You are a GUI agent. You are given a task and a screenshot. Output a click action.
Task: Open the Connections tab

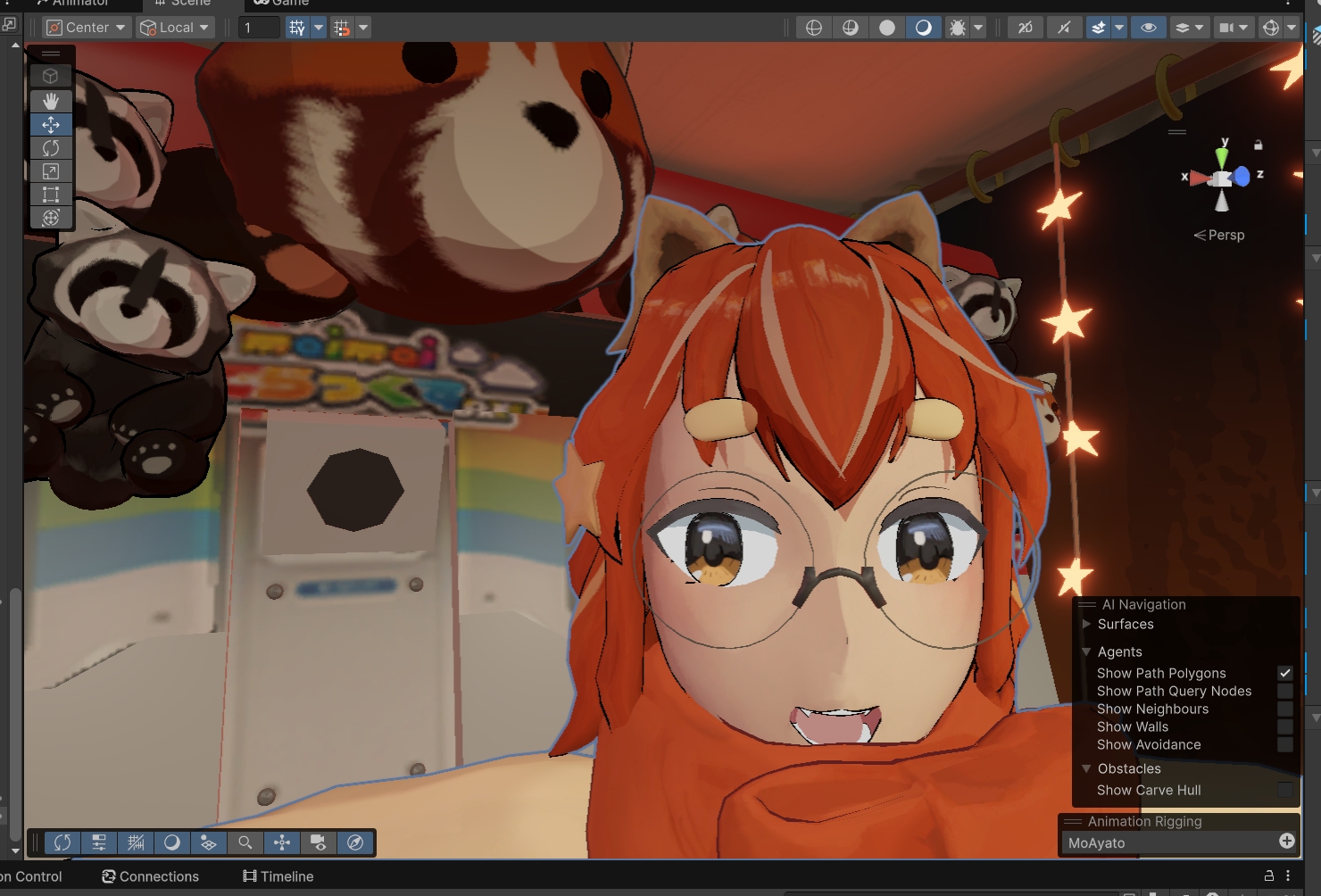pyautogui.click(x=150, y=876)
